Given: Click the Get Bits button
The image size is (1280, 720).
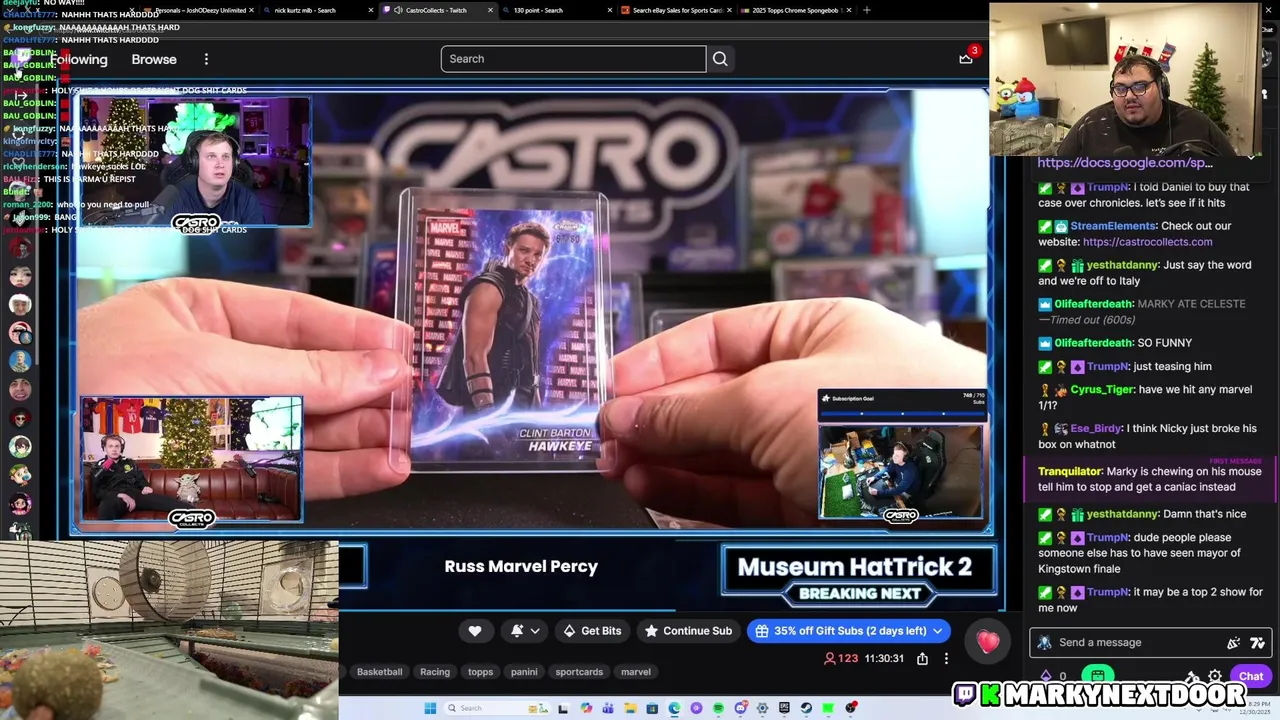Looking at the screenshot, I should click(592, 631).
